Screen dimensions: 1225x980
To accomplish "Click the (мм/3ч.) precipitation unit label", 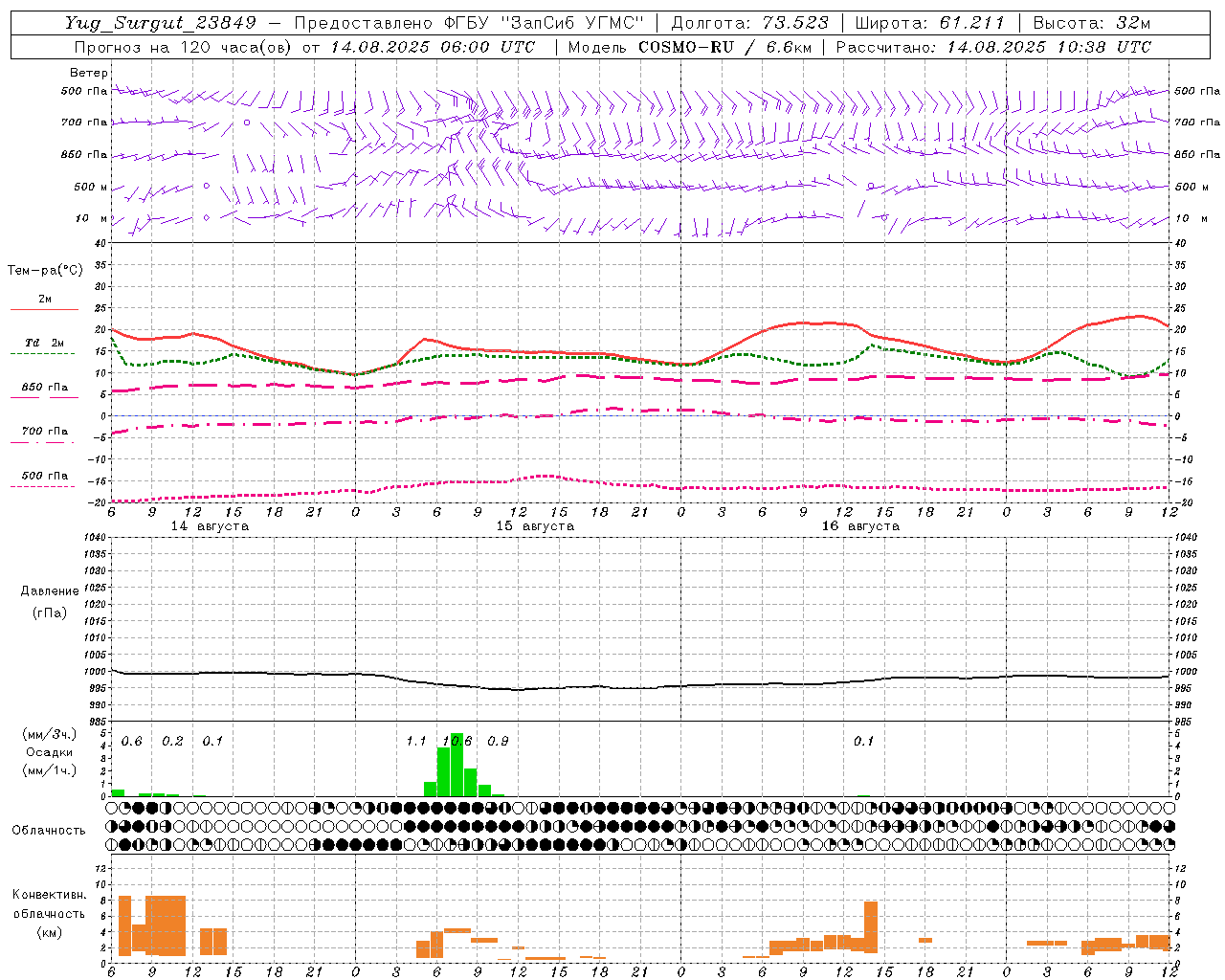I will [x=49, y=734].
